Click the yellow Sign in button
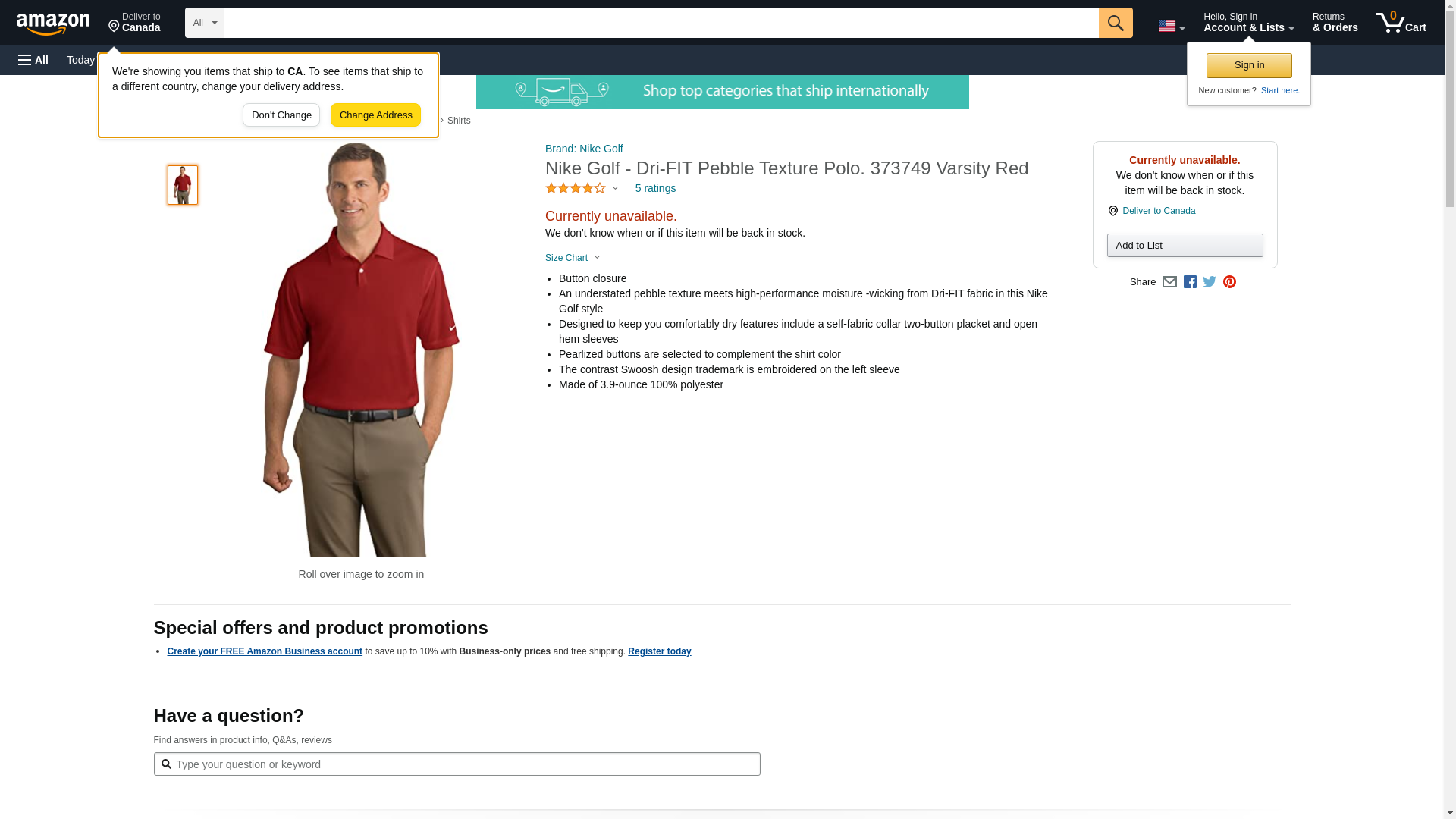 1249,65
